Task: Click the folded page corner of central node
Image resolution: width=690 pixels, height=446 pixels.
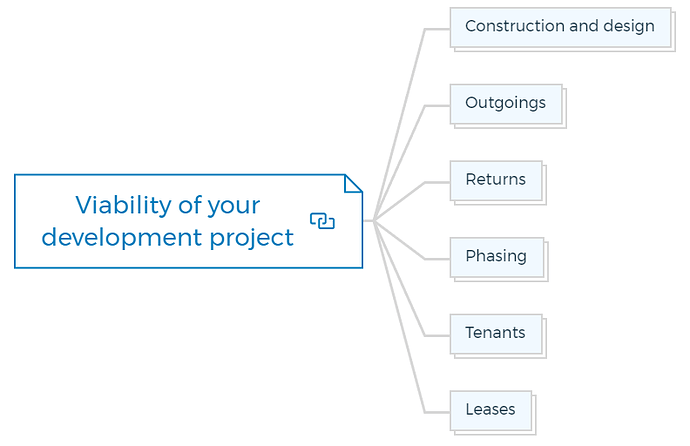Action: coord(354,183)
